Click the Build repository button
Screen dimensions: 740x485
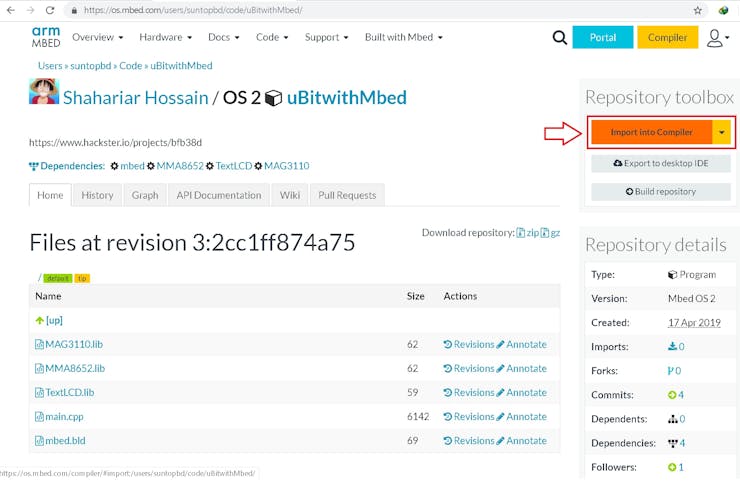click(661, 192)
